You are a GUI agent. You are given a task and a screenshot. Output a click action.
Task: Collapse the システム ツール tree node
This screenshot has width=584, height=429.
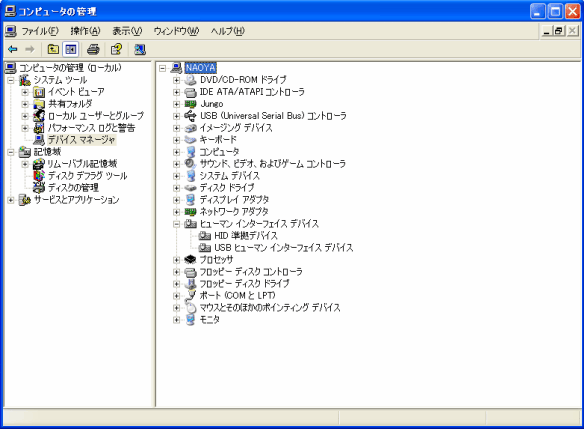coord(11,80)
